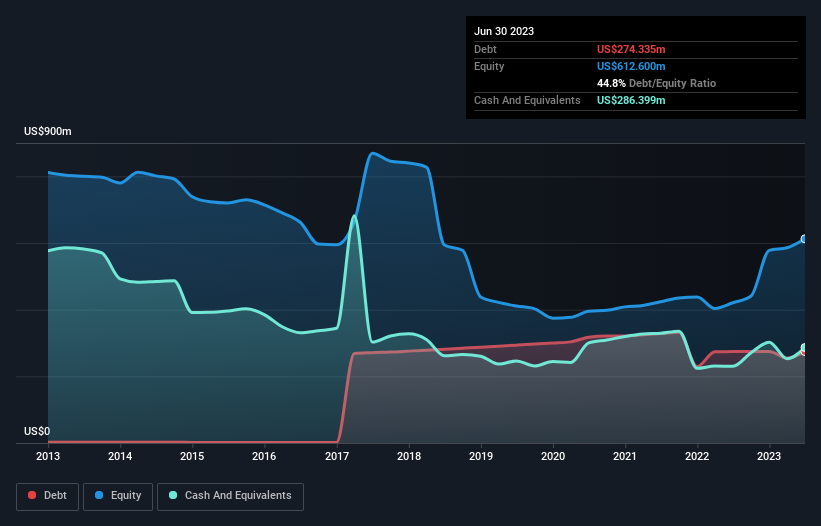Click the 2023 x-axis label
The width and height of the screenshot is (821, 526).
(x=769, y=456)
